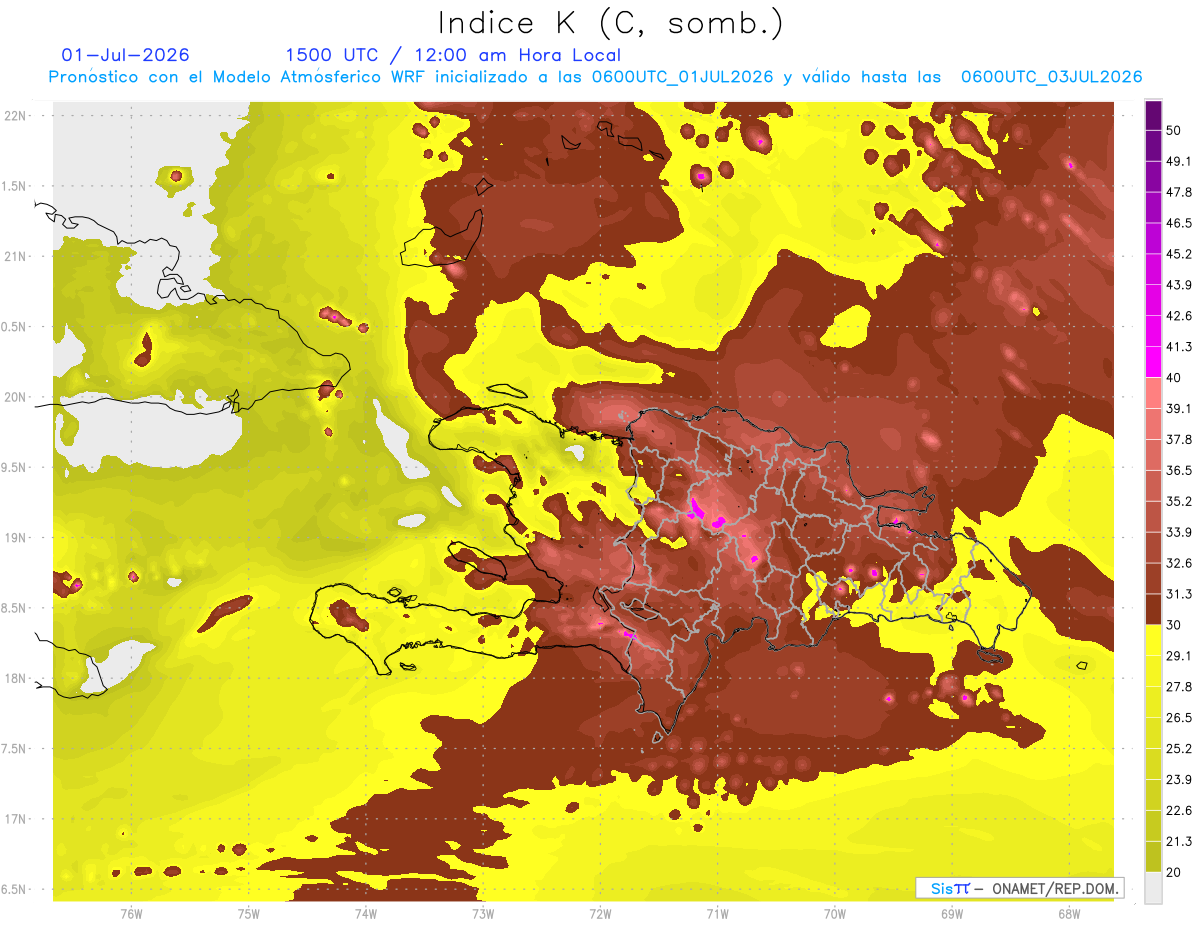This screenshot has height=927, width=1200.
Task: Click the "75W" longitude label
Action: tap(249, 913)
